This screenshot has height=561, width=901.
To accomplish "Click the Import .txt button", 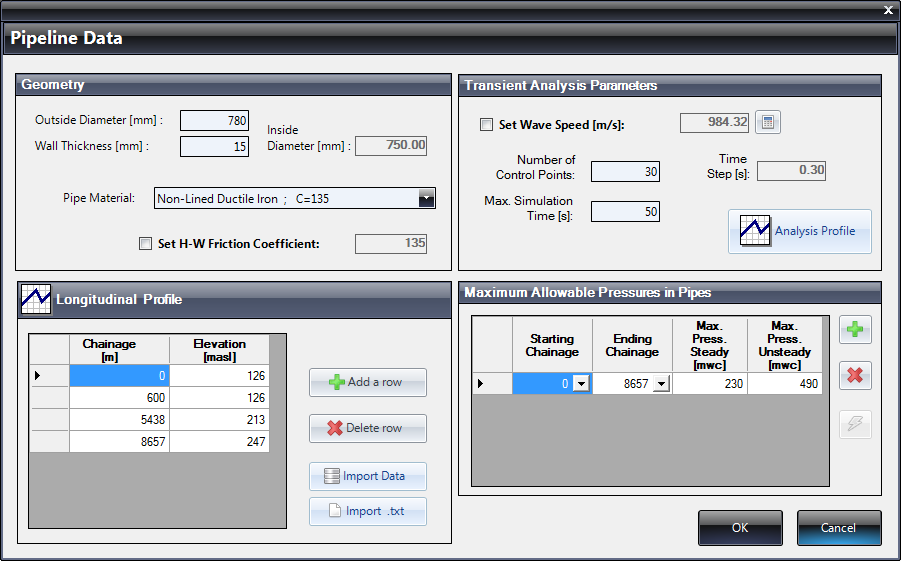I will (x=367, y=511).
